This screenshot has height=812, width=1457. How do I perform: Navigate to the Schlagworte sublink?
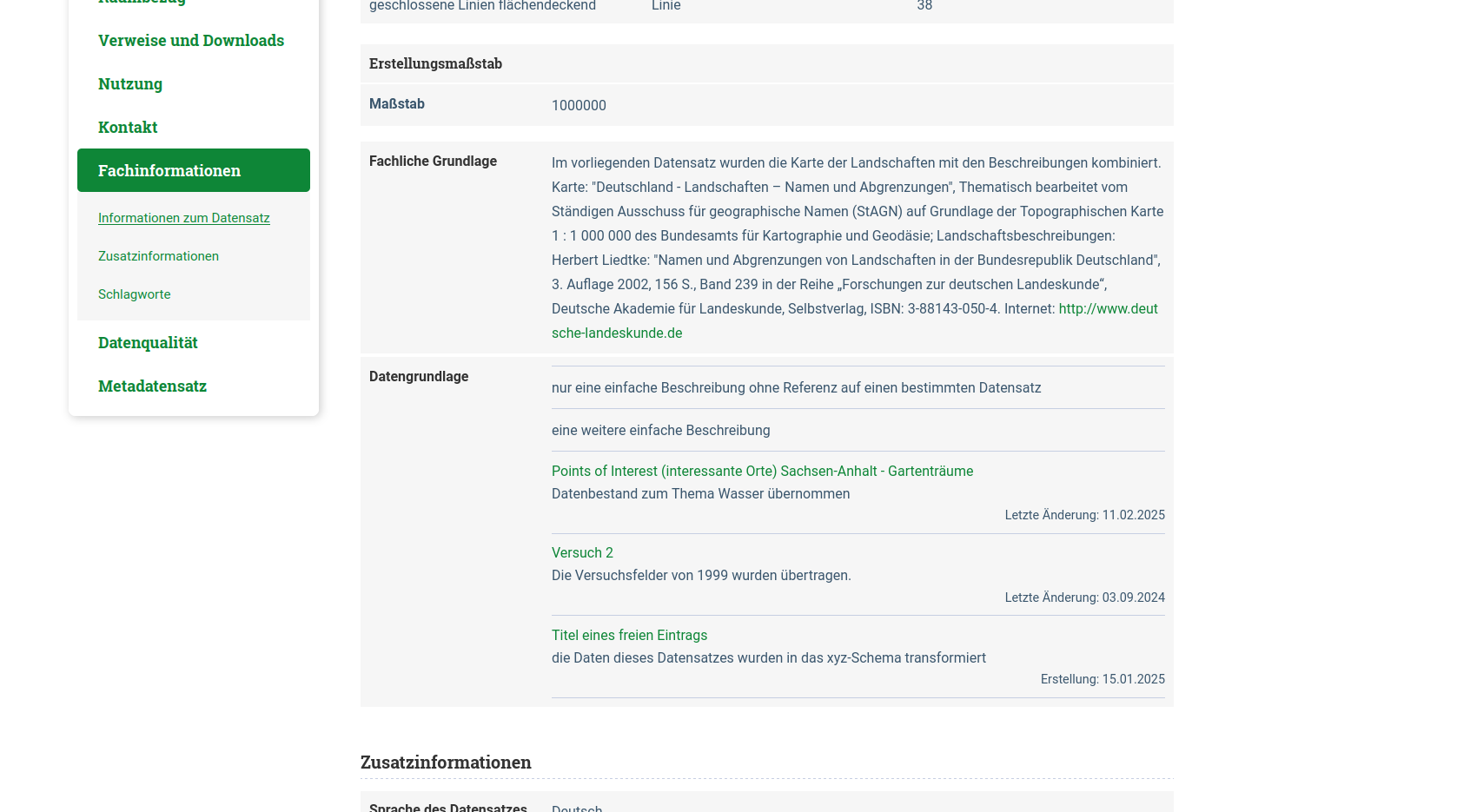[135, 294]
